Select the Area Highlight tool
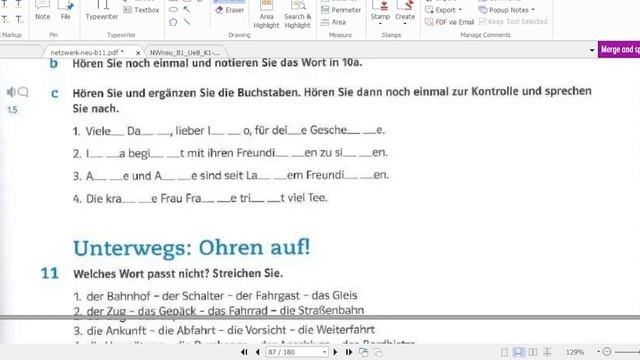This screenshot has width=640, height=360. click(x=266, y=15)
